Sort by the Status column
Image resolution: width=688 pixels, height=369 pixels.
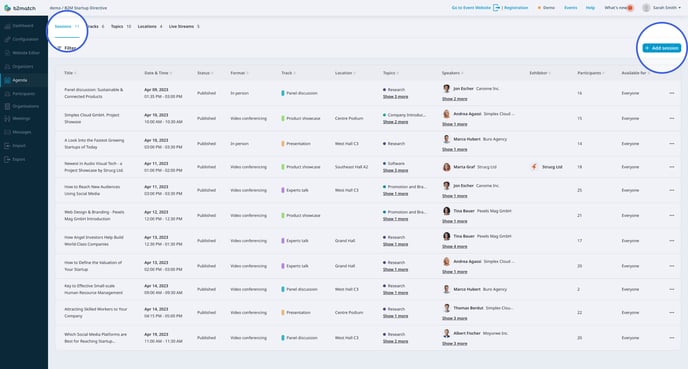pos(205,73)
